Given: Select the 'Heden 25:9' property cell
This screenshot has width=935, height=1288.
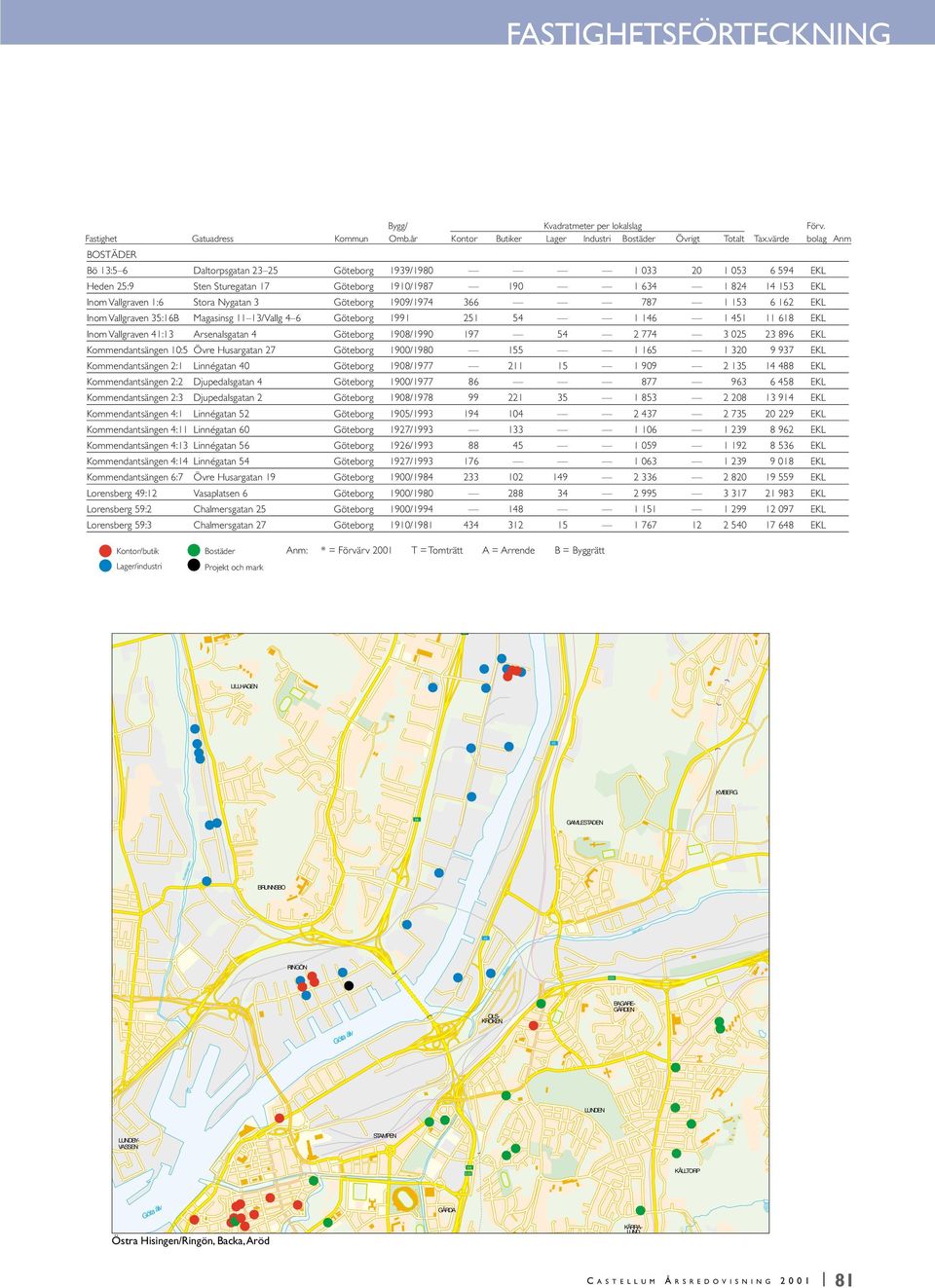Looking at the screenshot, I should (x=110, y=286).
